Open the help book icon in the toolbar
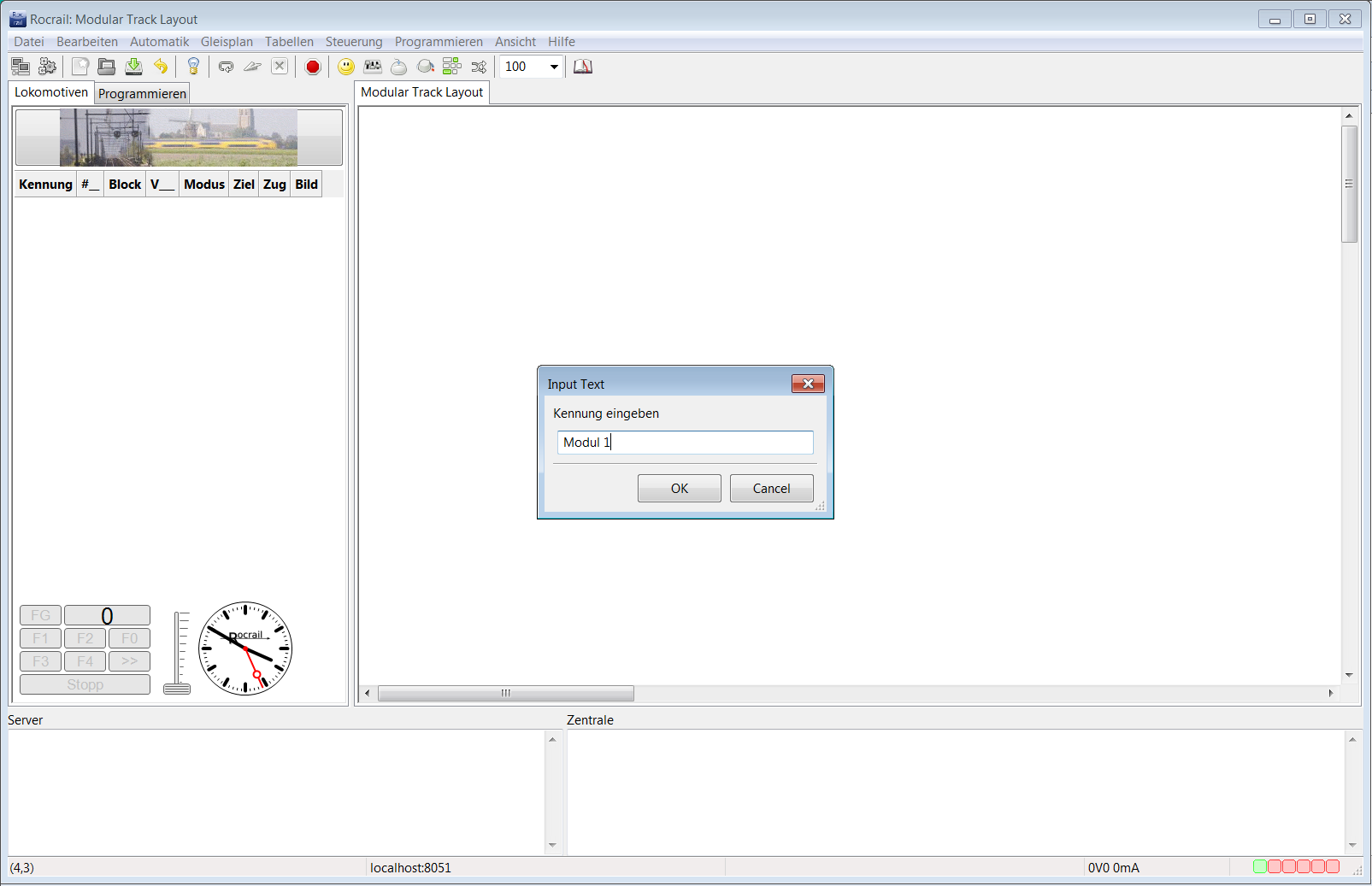Screen dimensions: 1372x886 pos(583,67)
